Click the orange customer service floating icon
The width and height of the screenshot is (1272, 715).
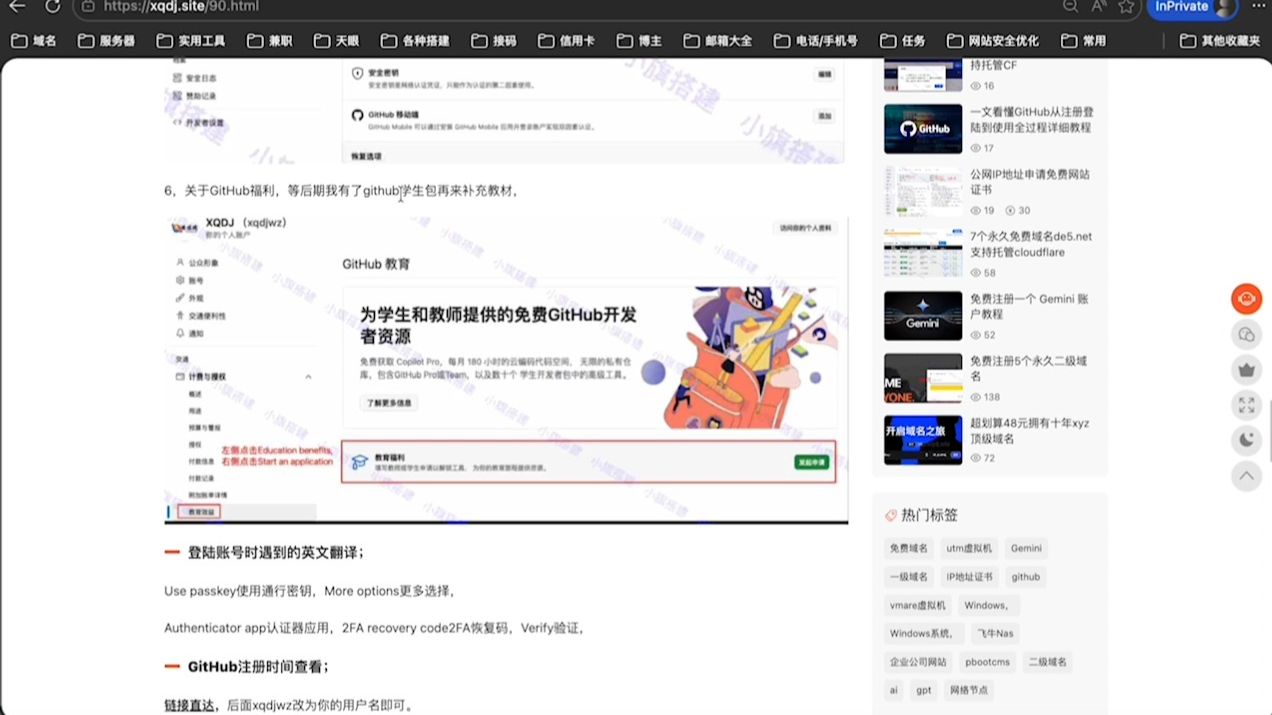1246,298
